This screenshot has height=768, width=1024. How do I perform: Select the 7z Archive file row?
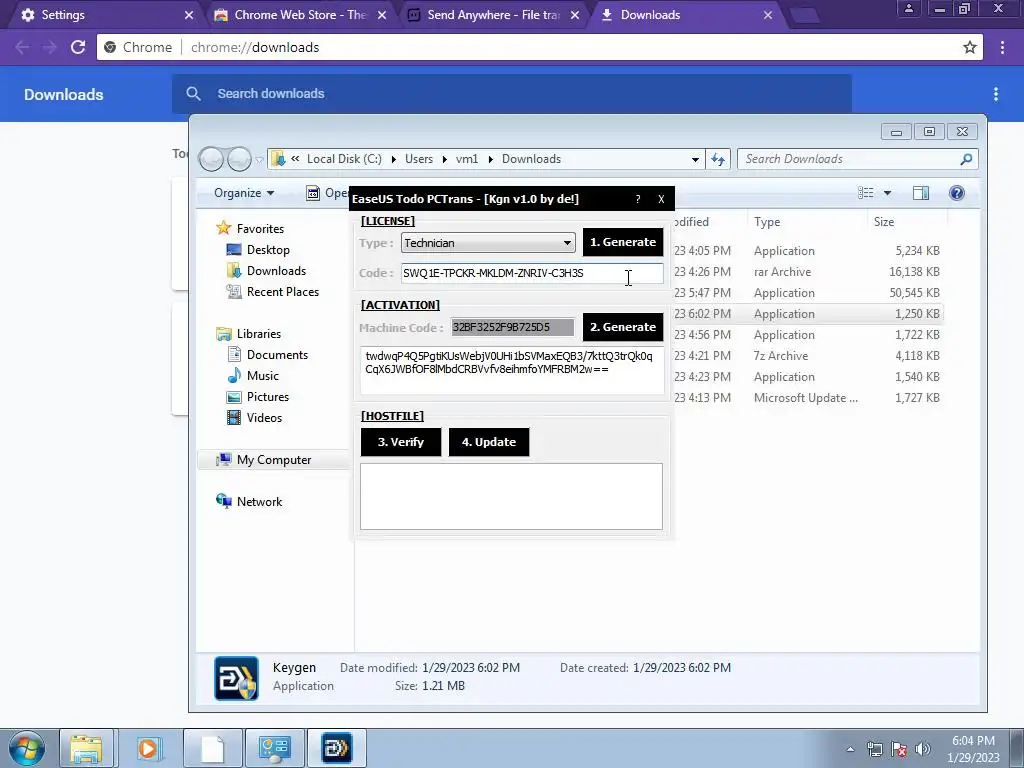tap(808, 356)
